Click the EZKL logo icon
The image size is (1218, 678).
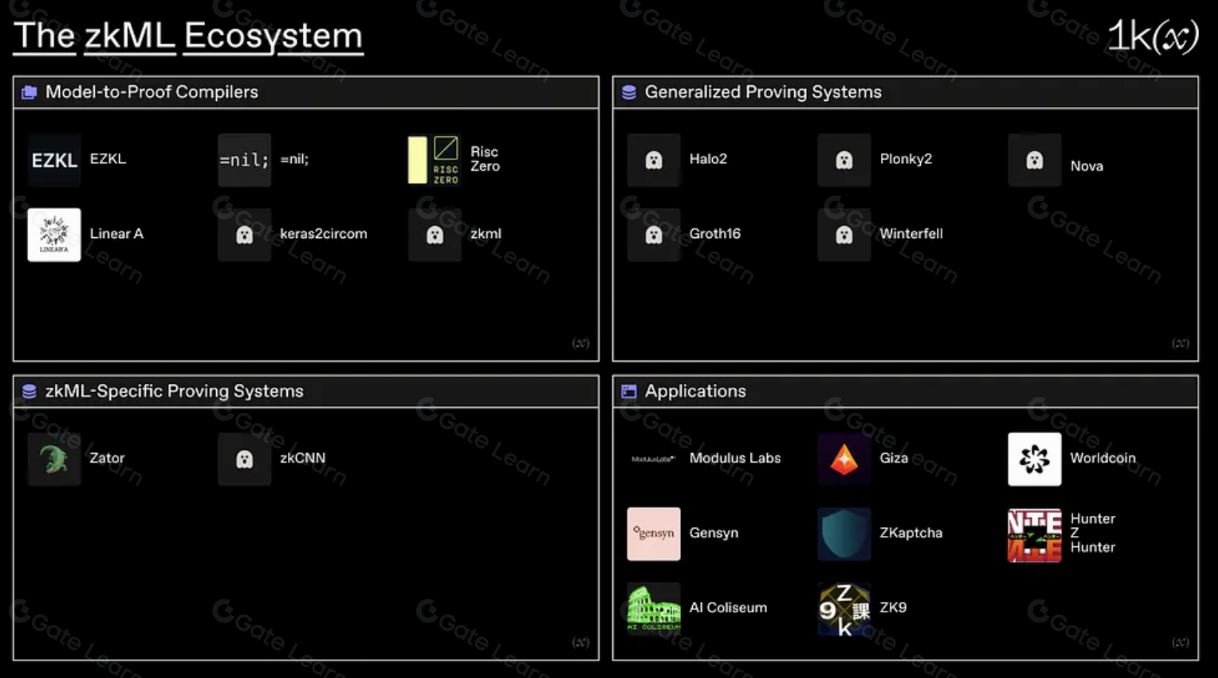coord(54,160)
